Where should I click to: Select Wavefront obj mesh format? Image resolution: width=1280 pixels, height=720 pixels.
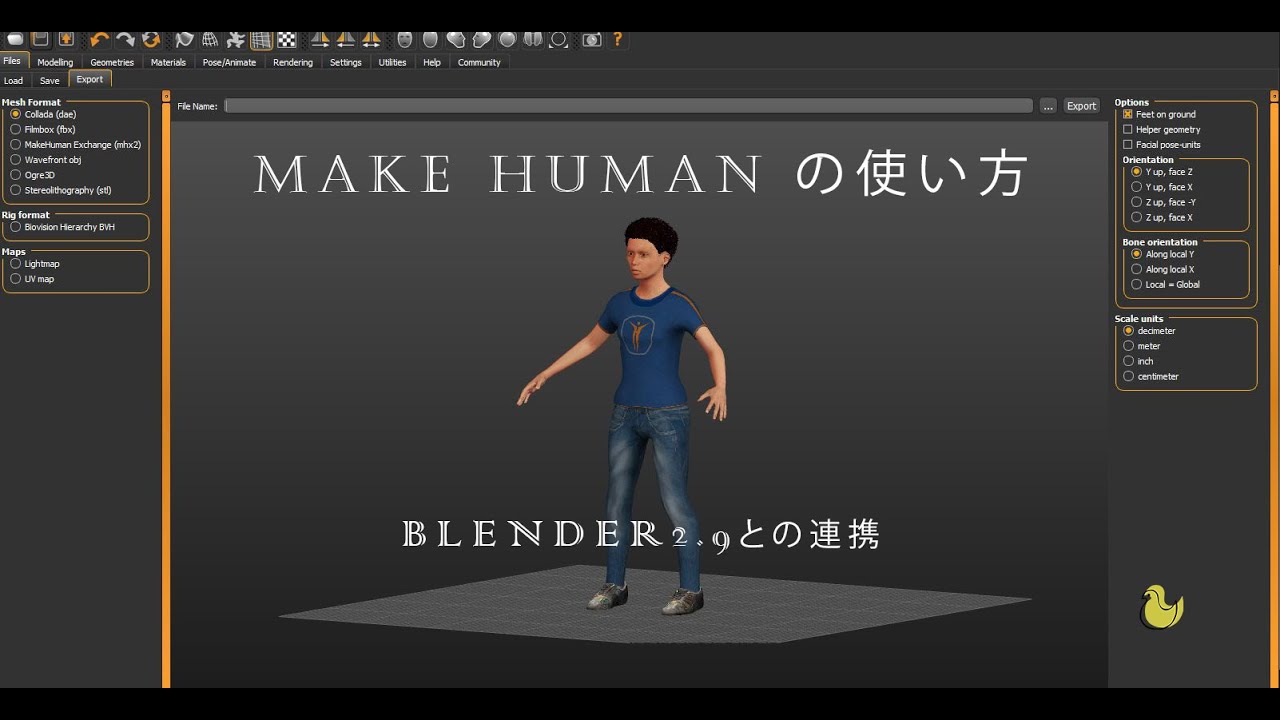pos(46,159)
